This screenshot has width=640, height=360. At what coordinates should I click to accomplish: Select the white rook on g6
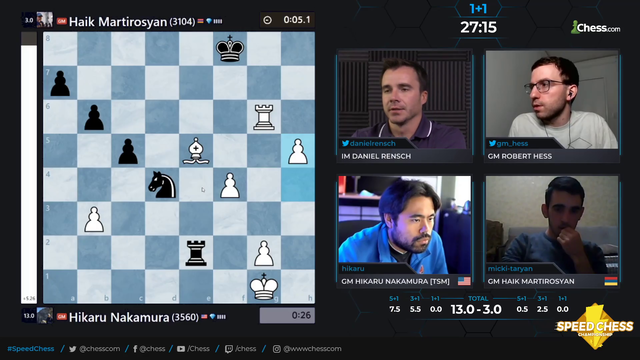[264, 118]
